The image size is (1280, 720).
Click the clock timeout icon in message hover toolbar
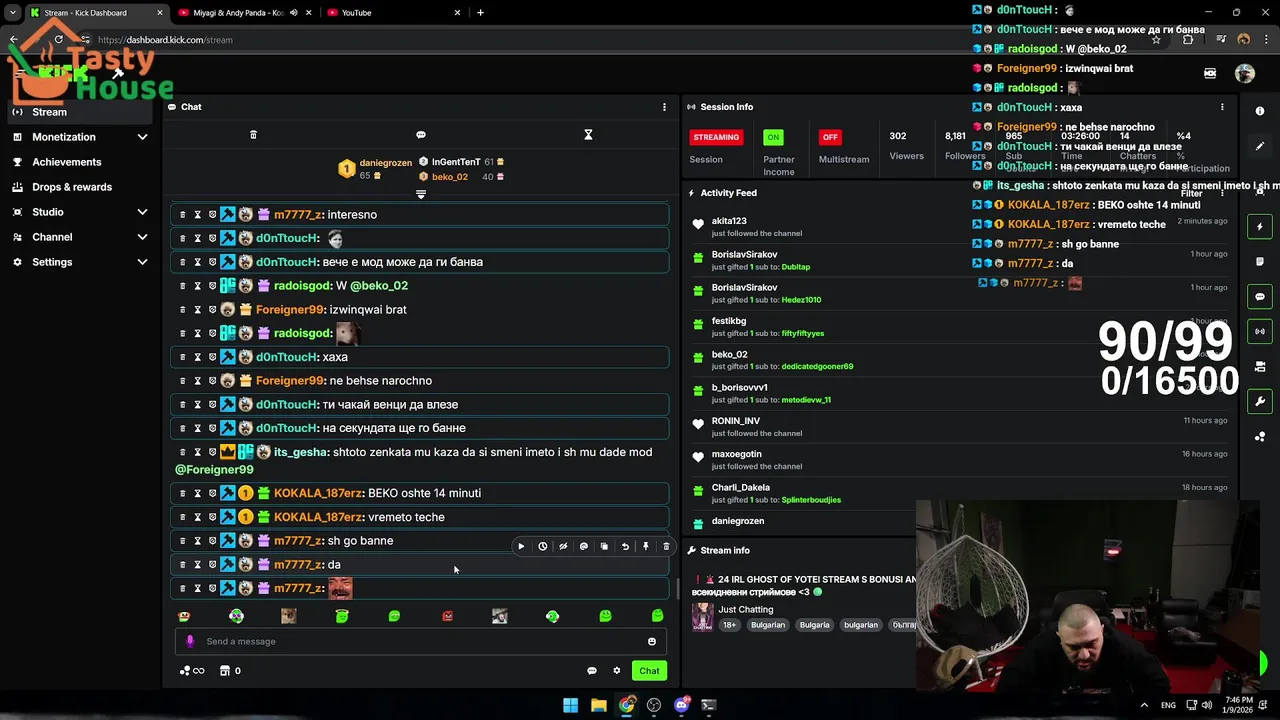pyautogui.click(x=542, y=547)
